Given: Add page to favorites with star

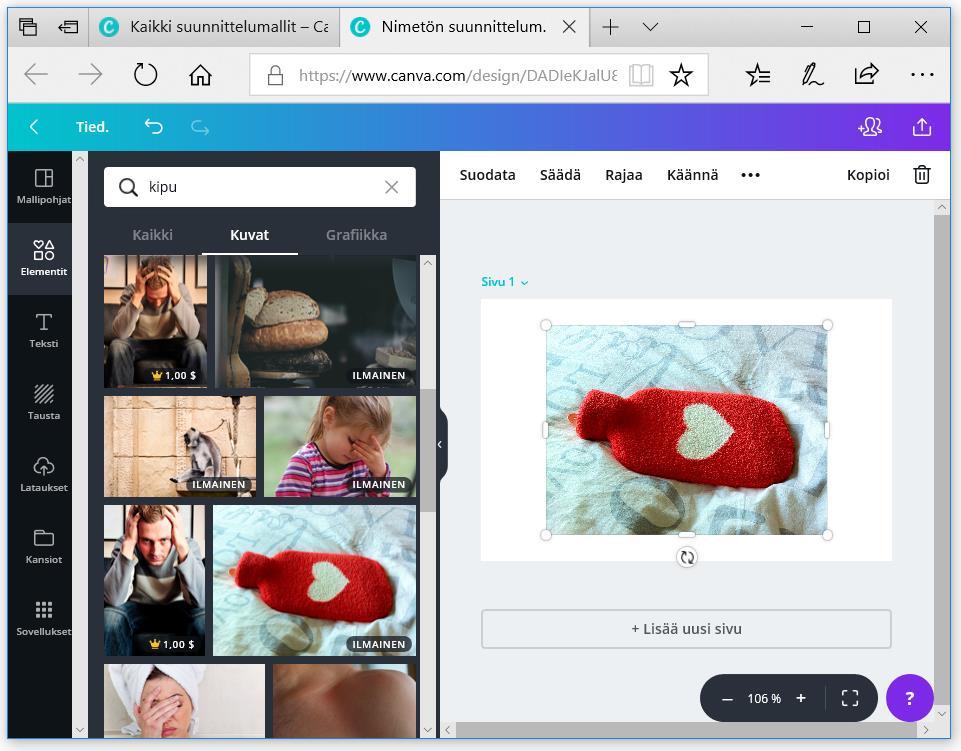Looking at the screenshot, I should (x=680, y=75).
